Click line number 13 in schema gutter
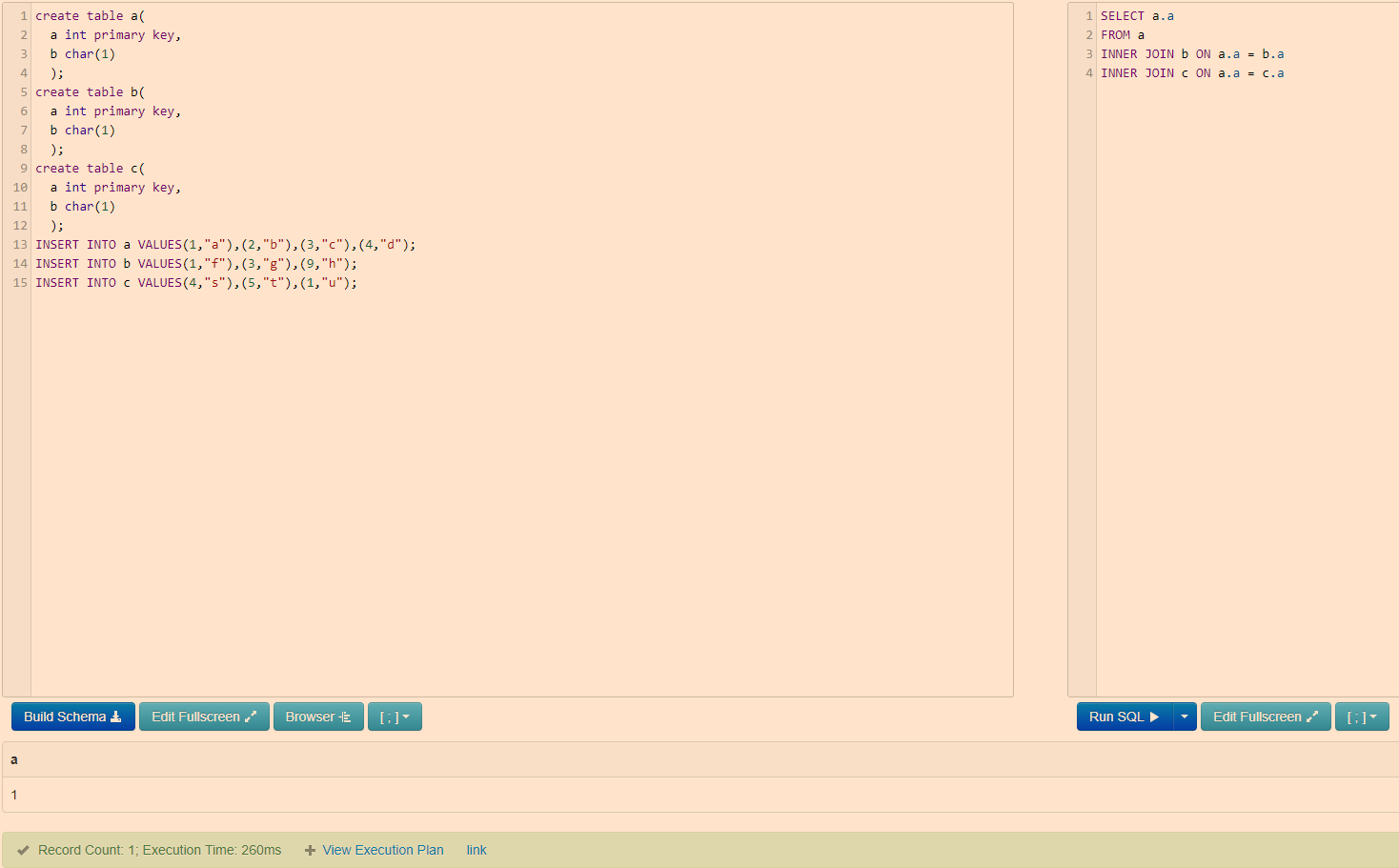 (20, 245)
